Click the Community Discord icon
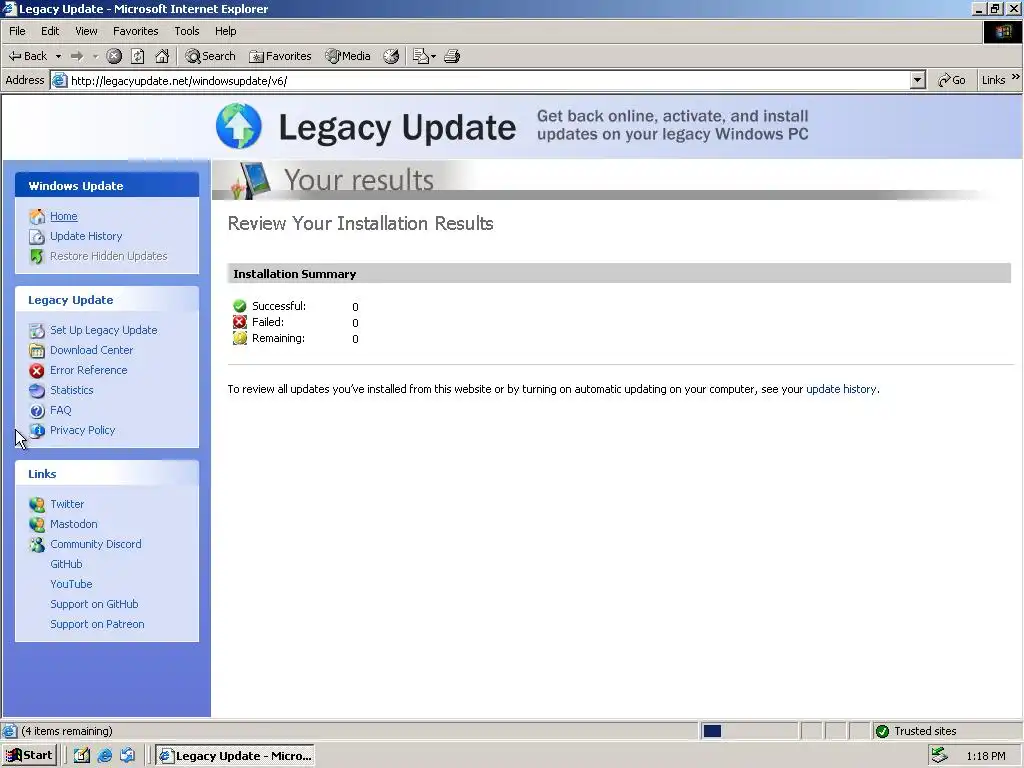1024x768 pixels. (x=37, y=545)
